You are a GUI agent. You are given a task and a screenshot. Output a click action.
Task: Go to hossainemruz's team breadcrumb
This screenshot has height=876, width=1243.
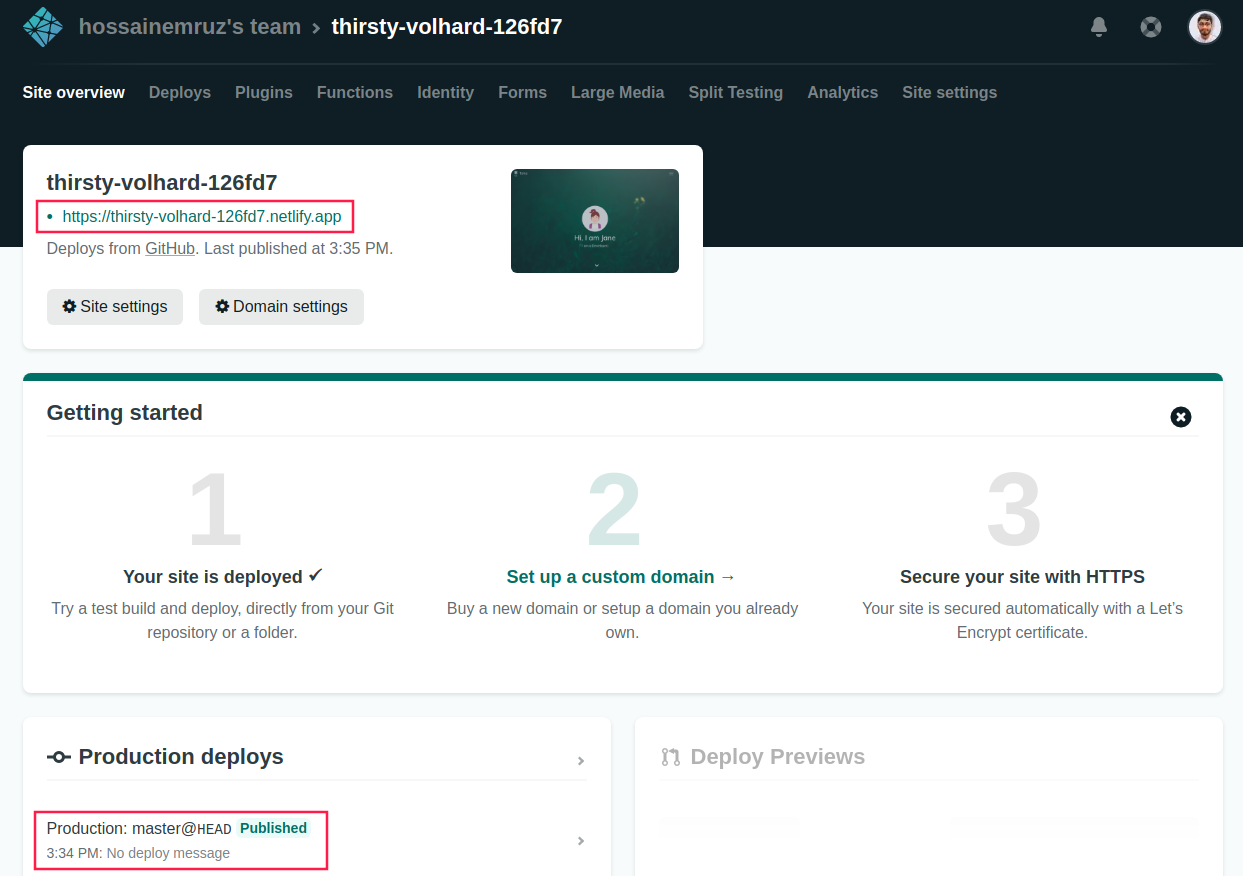[x=190, y=27]
